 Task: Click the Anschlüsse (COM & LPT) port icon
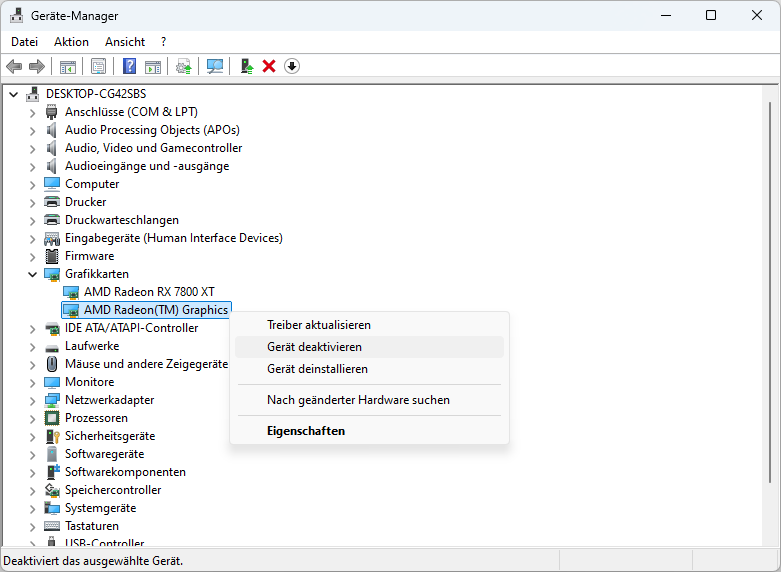[52, 112]
